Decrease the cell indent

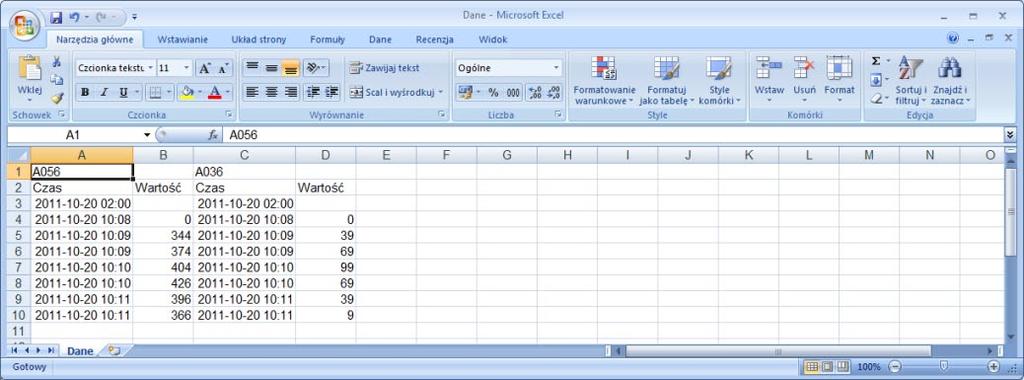point(313,92)
